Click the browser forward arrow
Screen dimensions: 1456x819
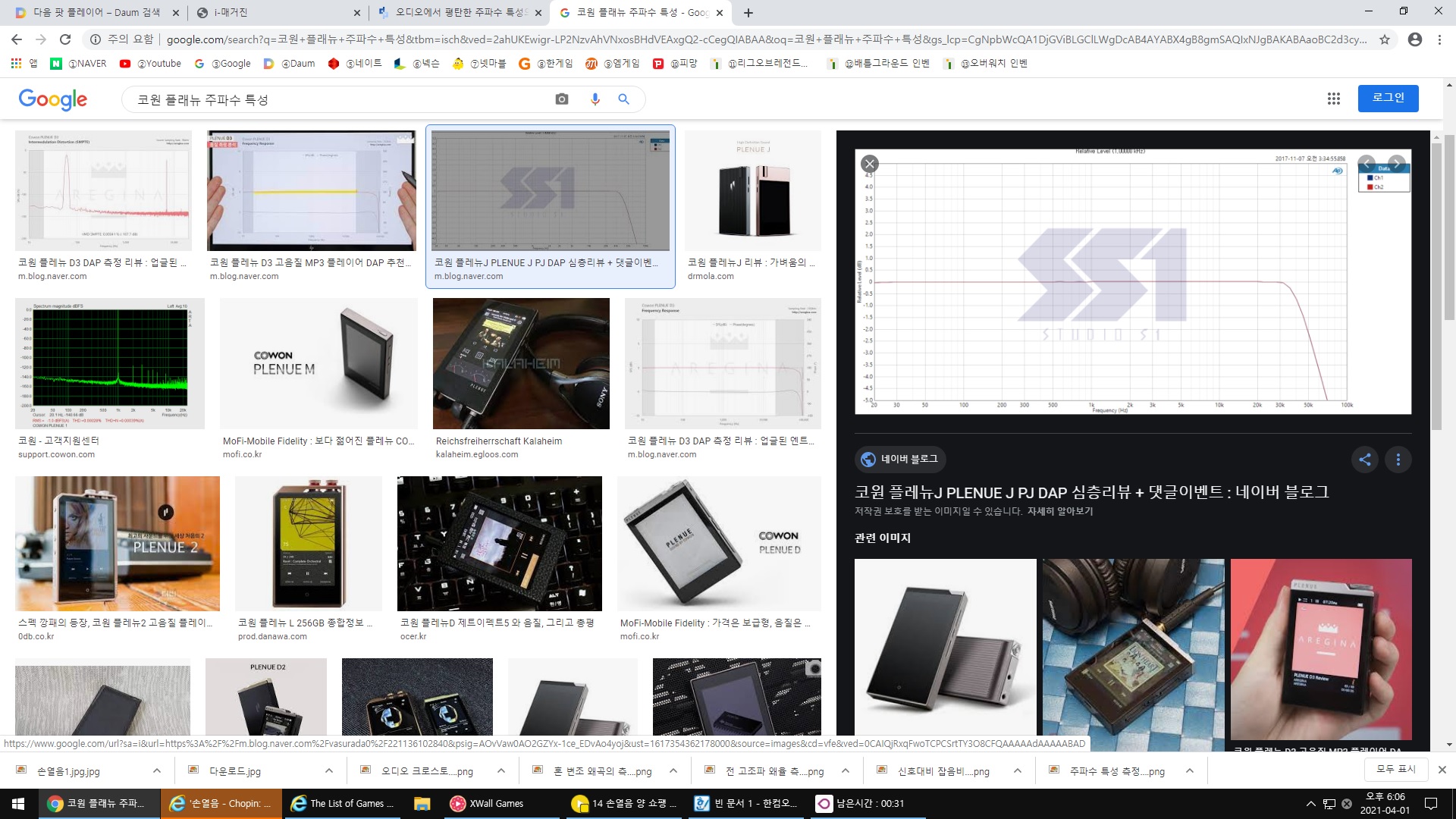tap(41, 39)
